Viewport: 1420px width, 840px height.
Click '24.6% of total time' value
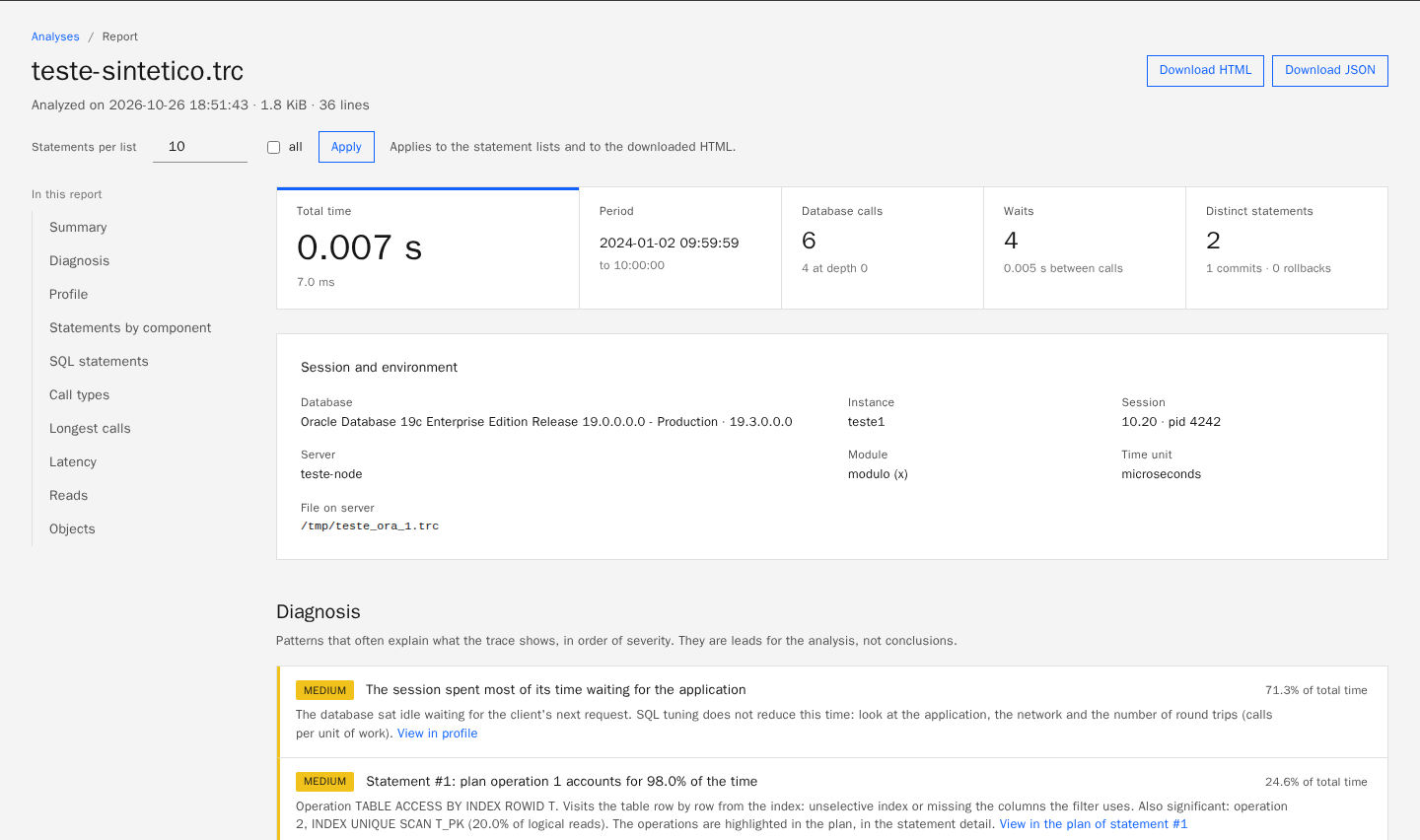pos(1315,782)
